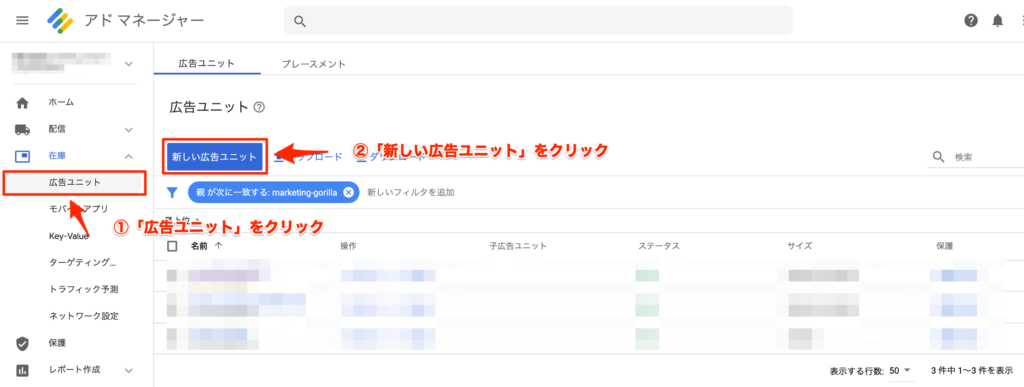1024x387 pixels.
Task: Click the search magnifier icon in top bar
Action: tap(300, 21)
